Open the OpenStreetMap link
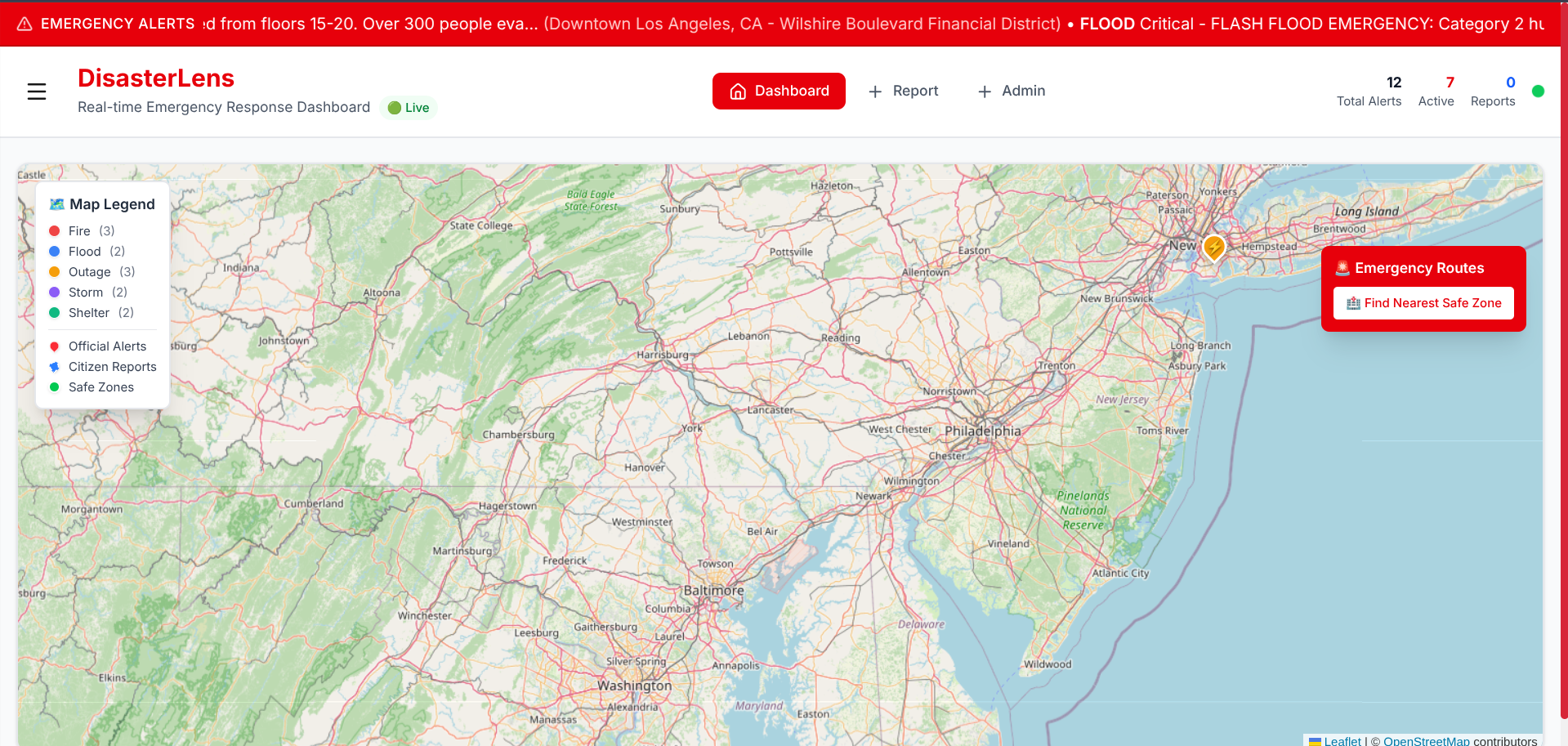This screenshot has width=1568, height=746. tap(1427, 741)
